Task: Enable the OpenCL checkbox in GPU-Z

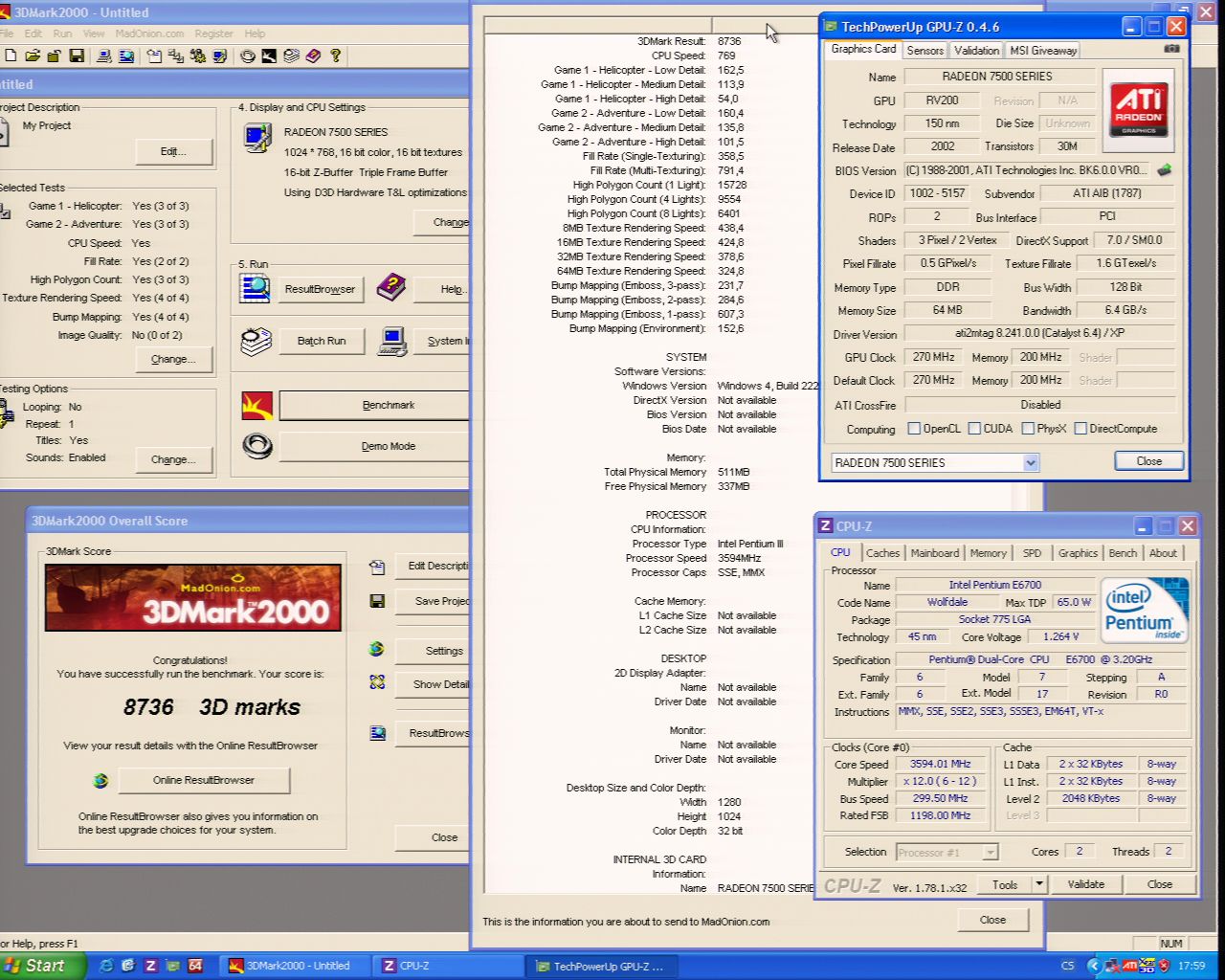Action: pyautogui.click(x=914, y=429)
